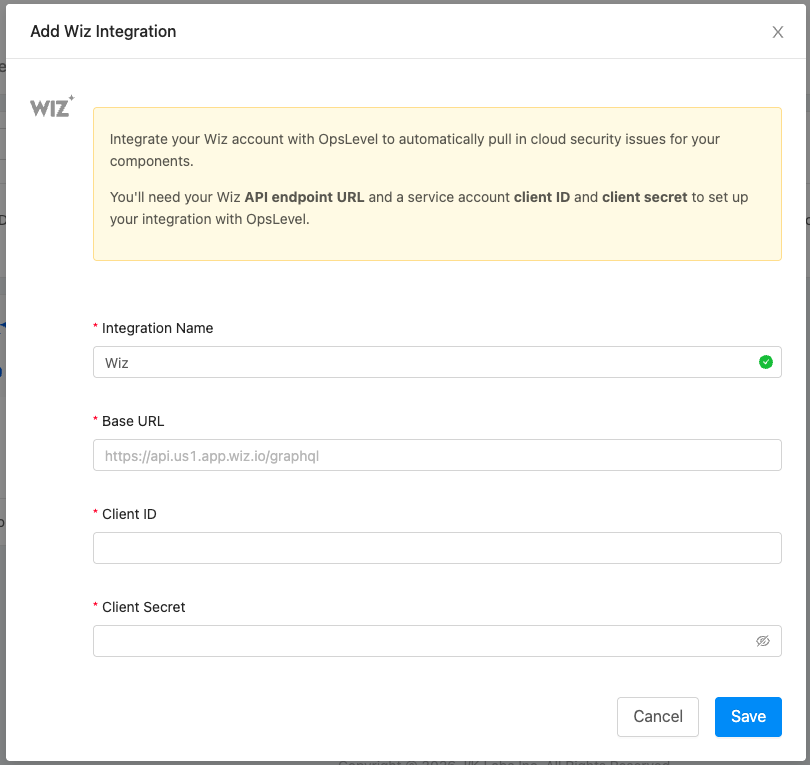Click the Client Secret input field
This screenshot has width=810, height=765.
(x=437, y=641)
